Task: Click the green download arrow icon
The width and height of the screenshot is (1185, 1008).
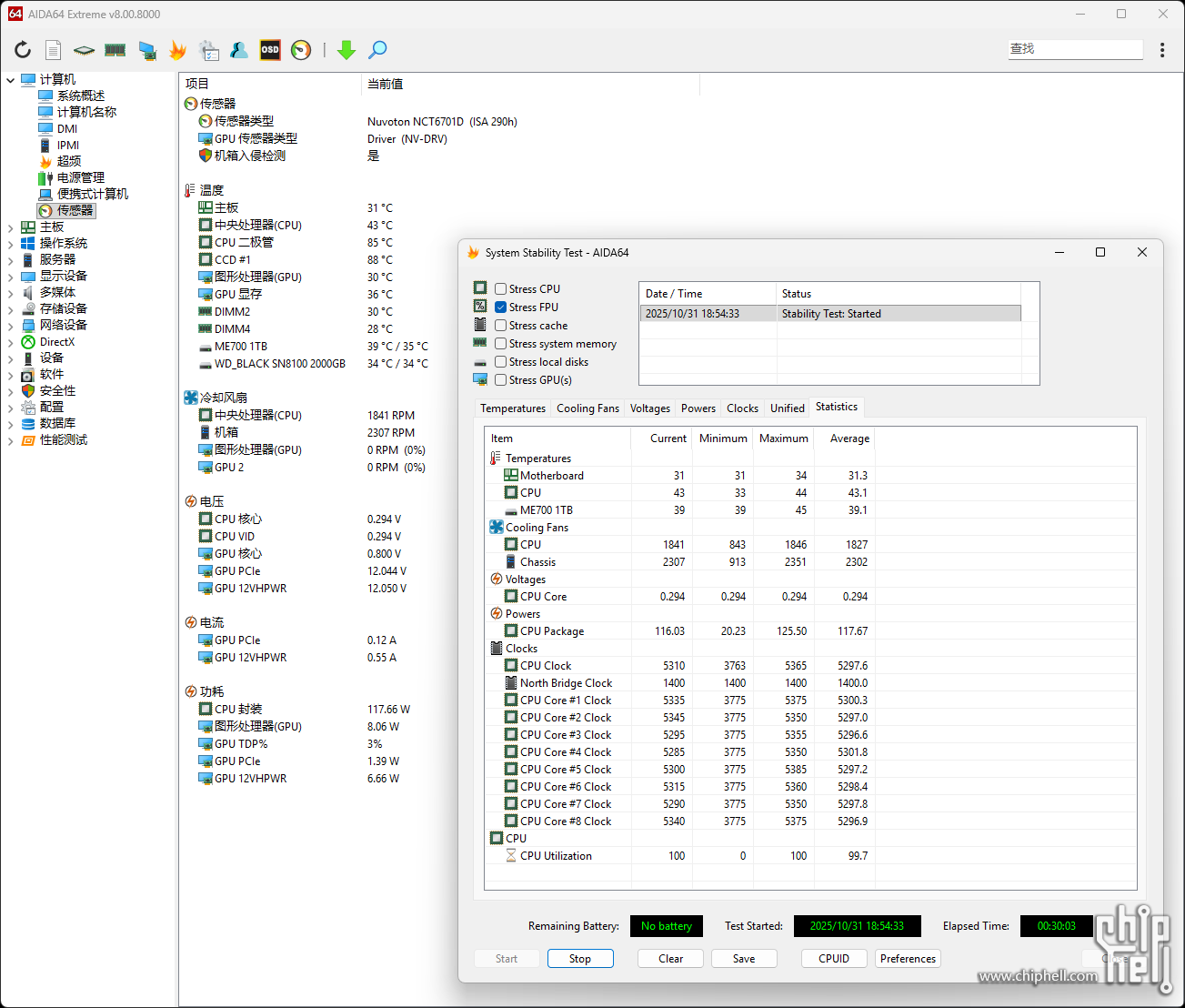Action: click(346, 50)
